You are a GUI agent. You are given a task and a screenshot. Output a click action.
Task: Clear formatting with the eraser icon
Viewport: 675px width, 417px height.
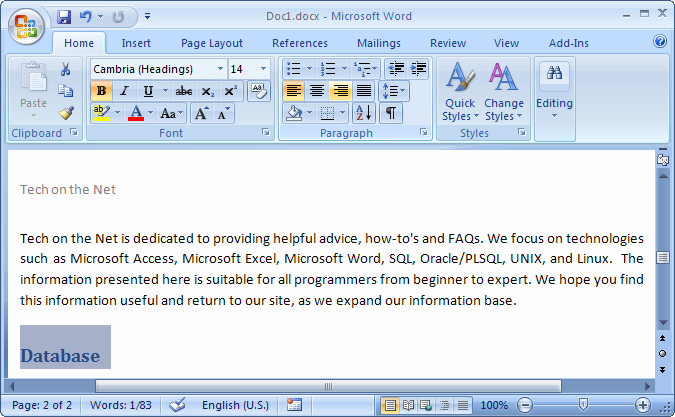coord(259,91)
